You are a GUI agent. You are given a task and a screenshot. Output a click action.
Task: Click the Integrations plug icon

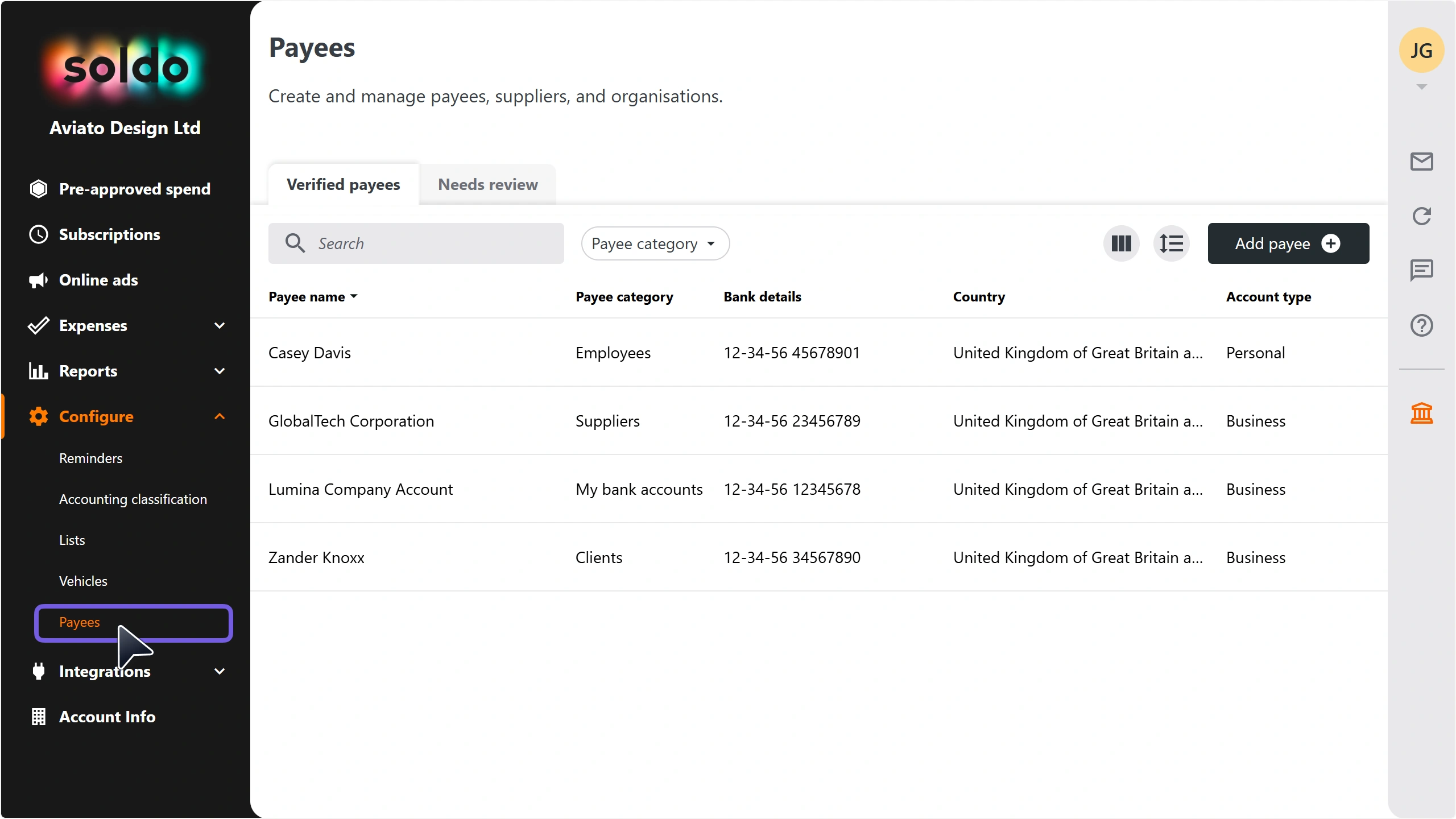38,671
